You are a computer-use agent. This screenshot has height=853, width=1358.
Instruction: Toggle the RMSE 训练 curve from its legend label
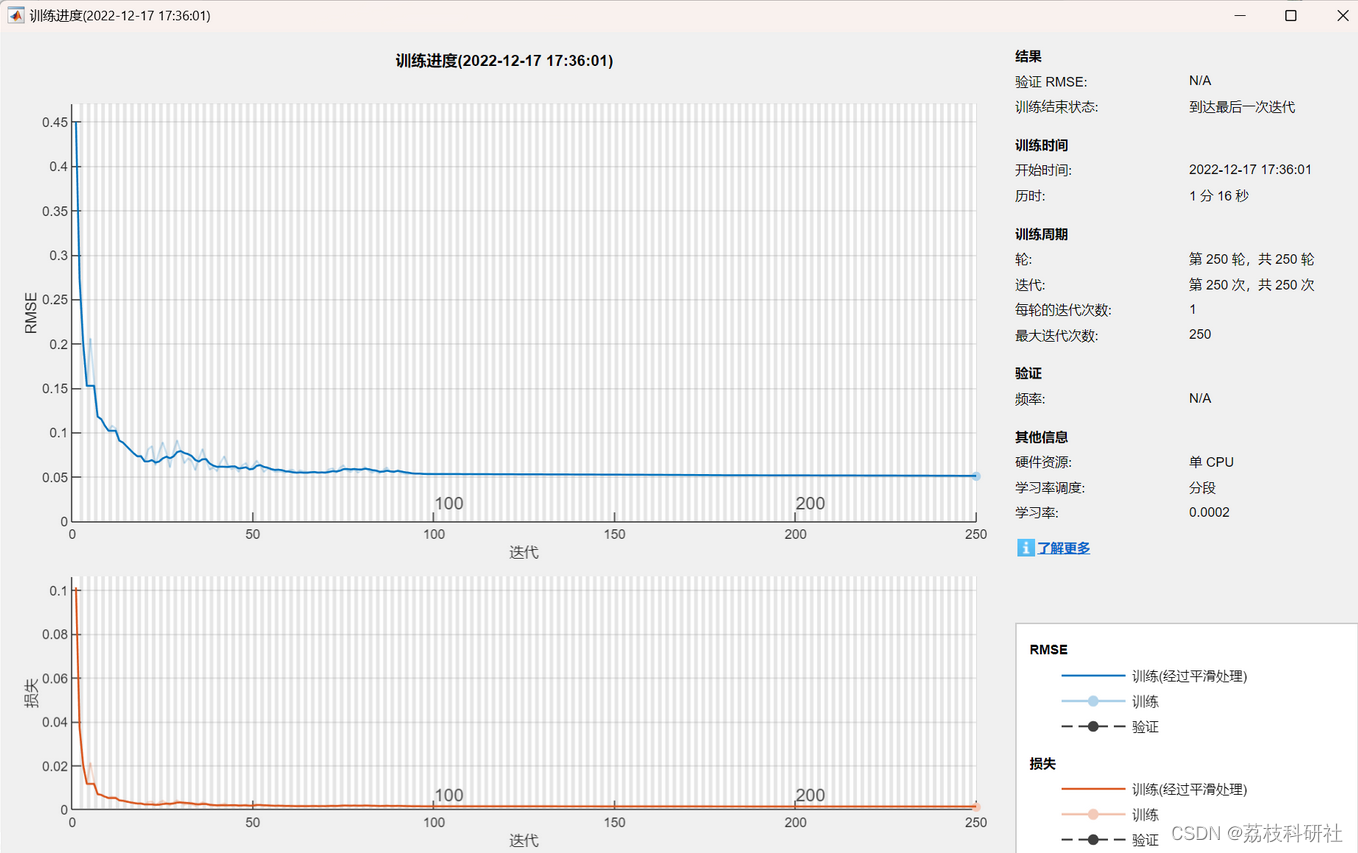click(1145, 701)
